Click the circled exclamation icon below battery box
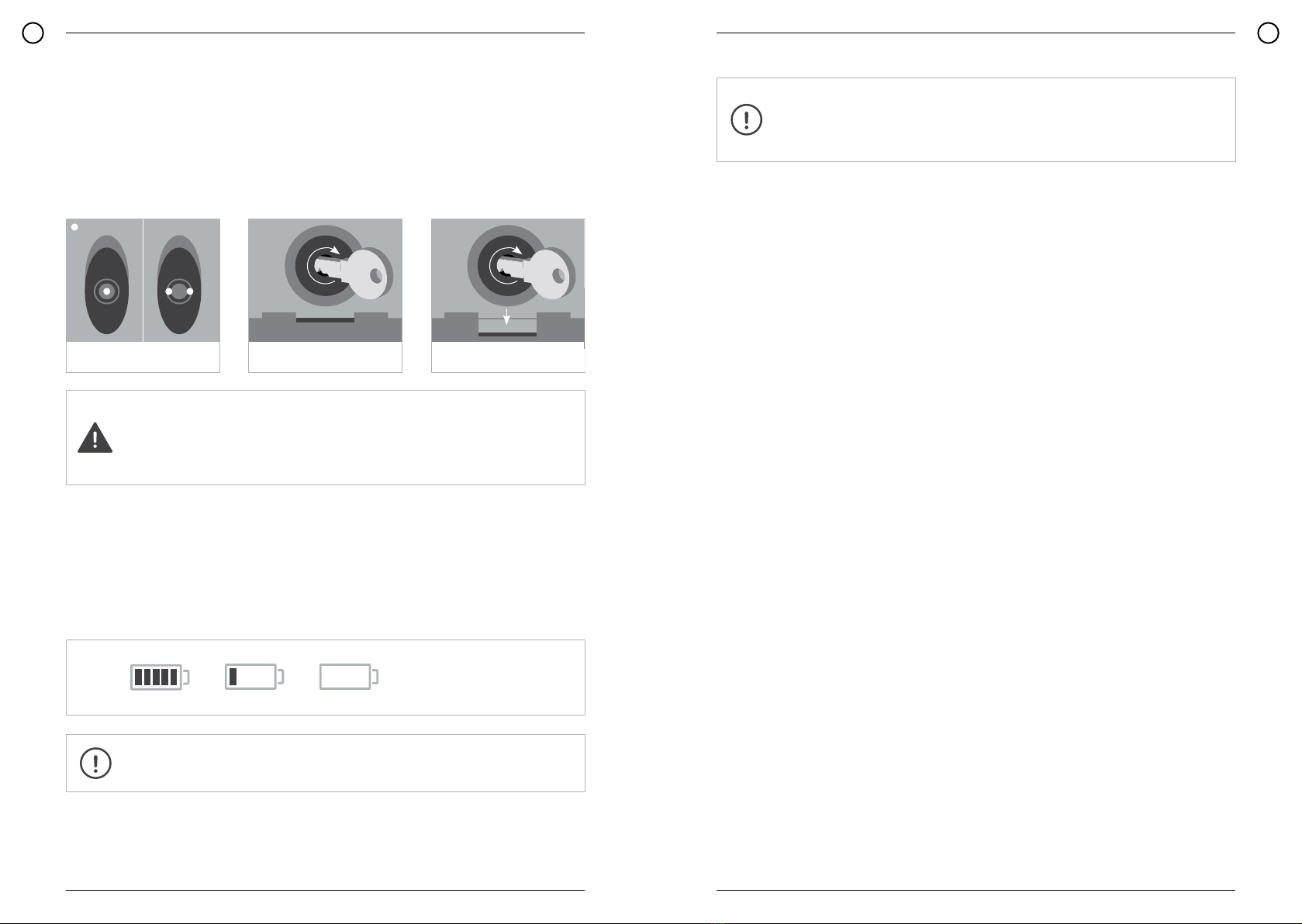The height and width of the screenshot is (924, 1302). [x=96, y=763]
